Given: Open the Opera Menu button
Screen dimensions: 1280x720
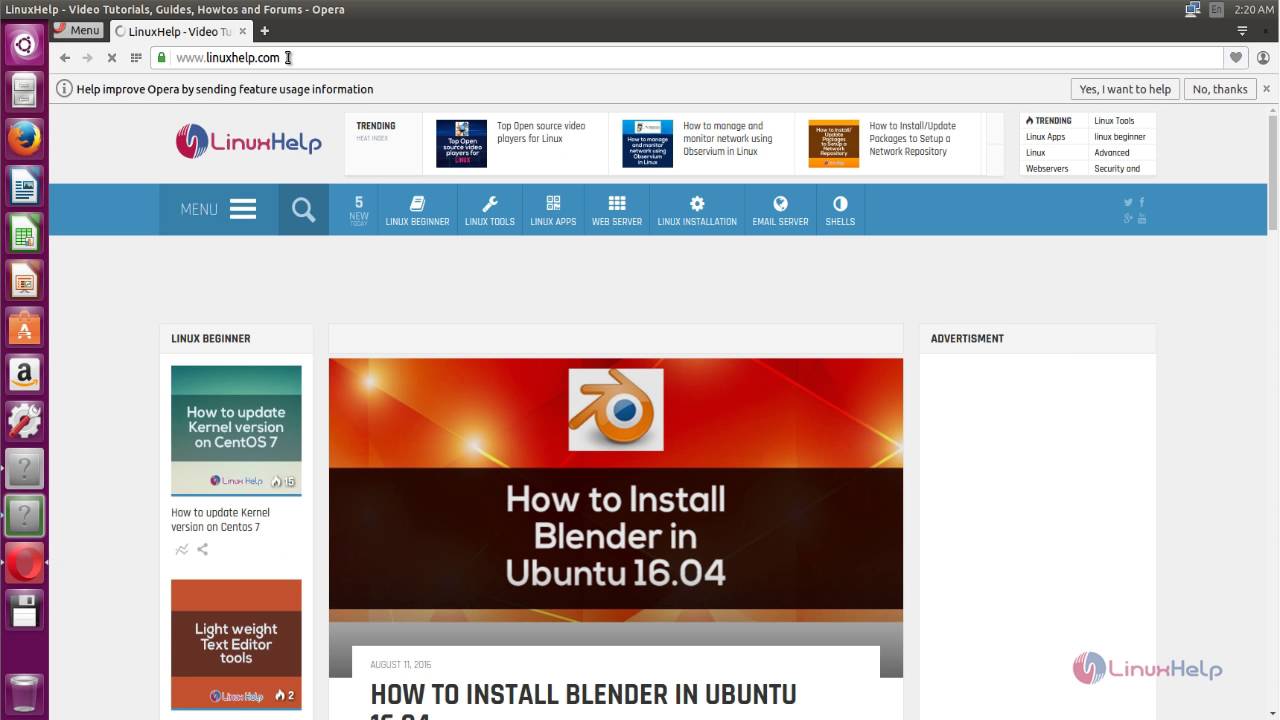Looking at the screenshot, I should (77, 31).
